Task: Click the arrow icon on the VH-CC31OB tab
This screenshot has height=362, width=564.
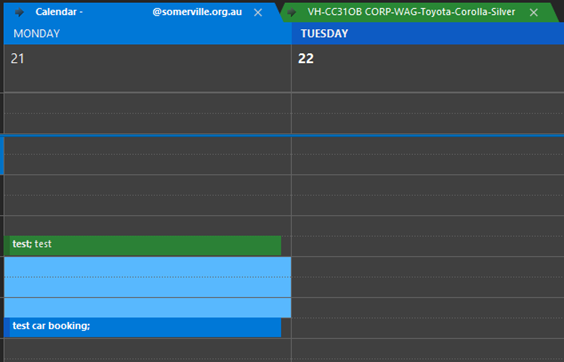Action: coord(292,12)
